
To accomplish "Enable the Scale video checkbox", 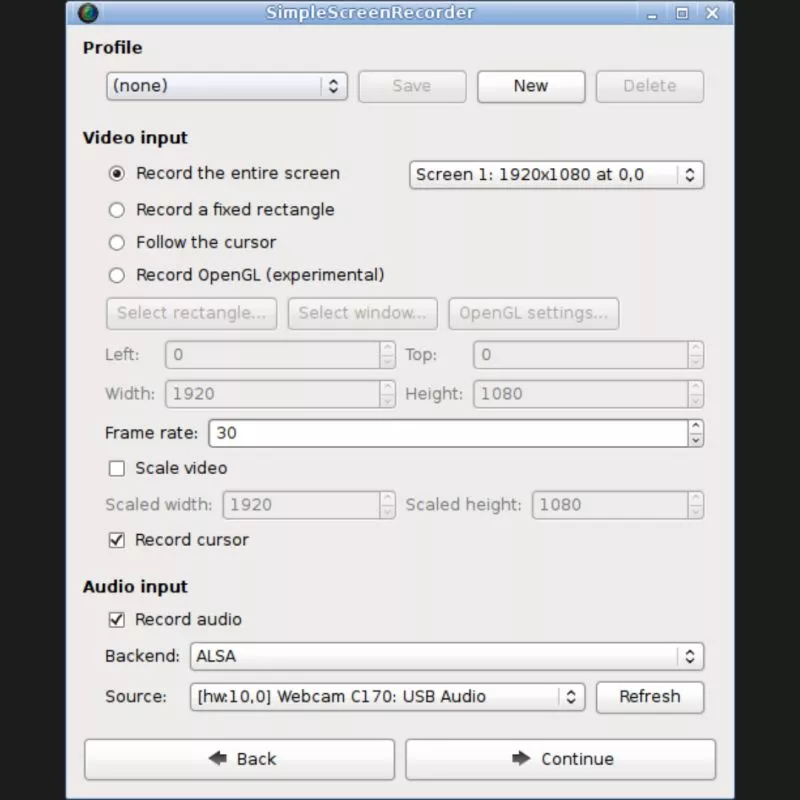I will pos(117,468).
